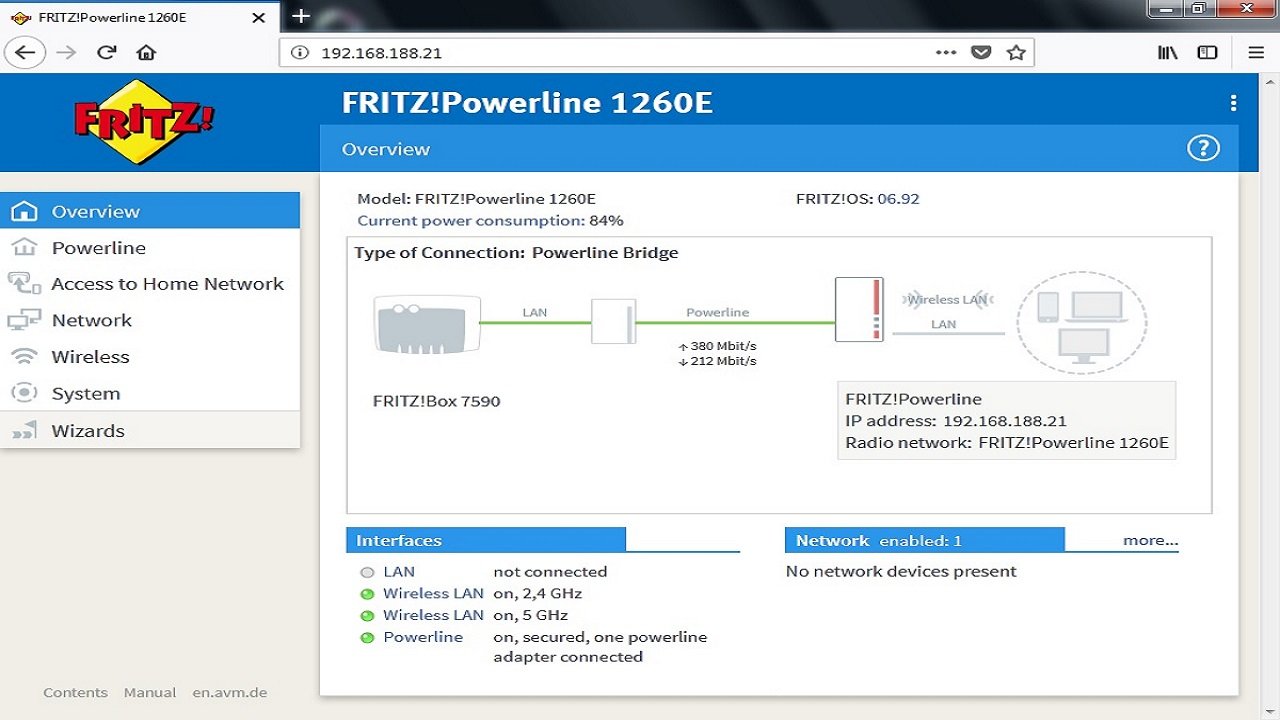The image size is (1280, 720).
Task: Click Radio network FRITZ!Powerline 1260E text
Action: coord(1007,443)
